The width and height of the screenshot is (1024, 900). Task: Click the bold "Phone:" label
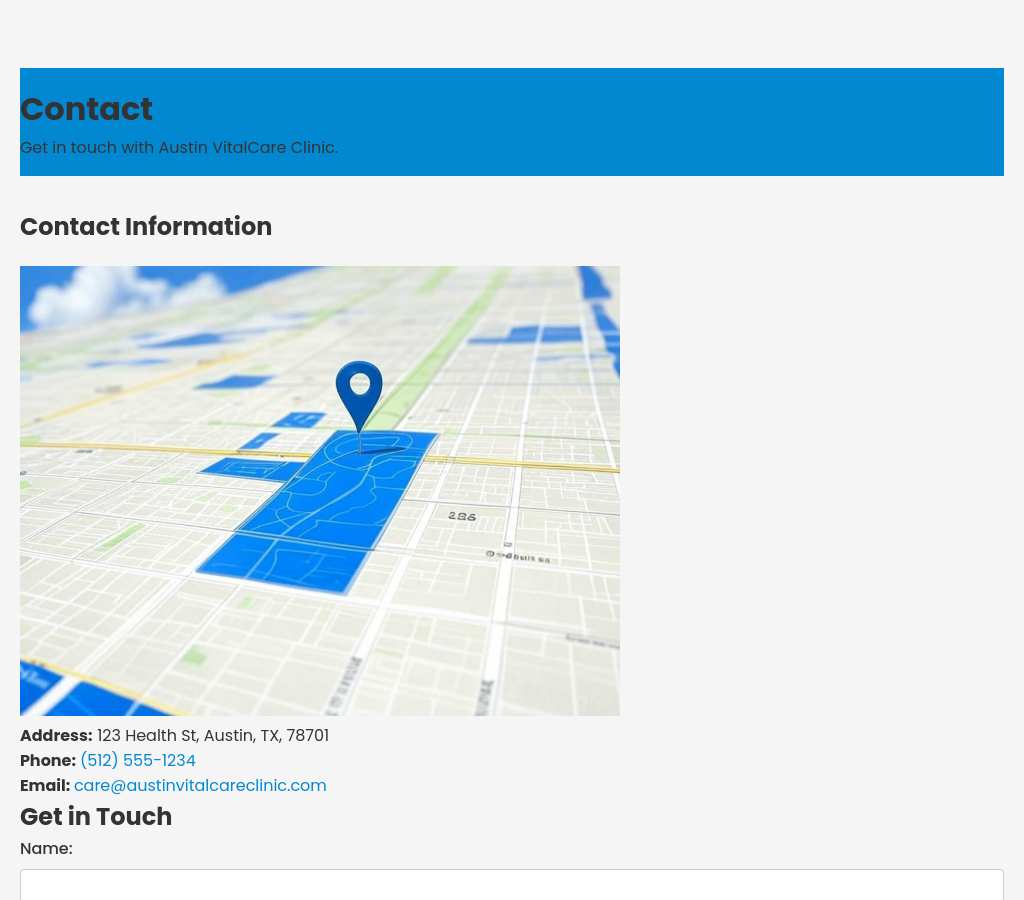point(48,761)
